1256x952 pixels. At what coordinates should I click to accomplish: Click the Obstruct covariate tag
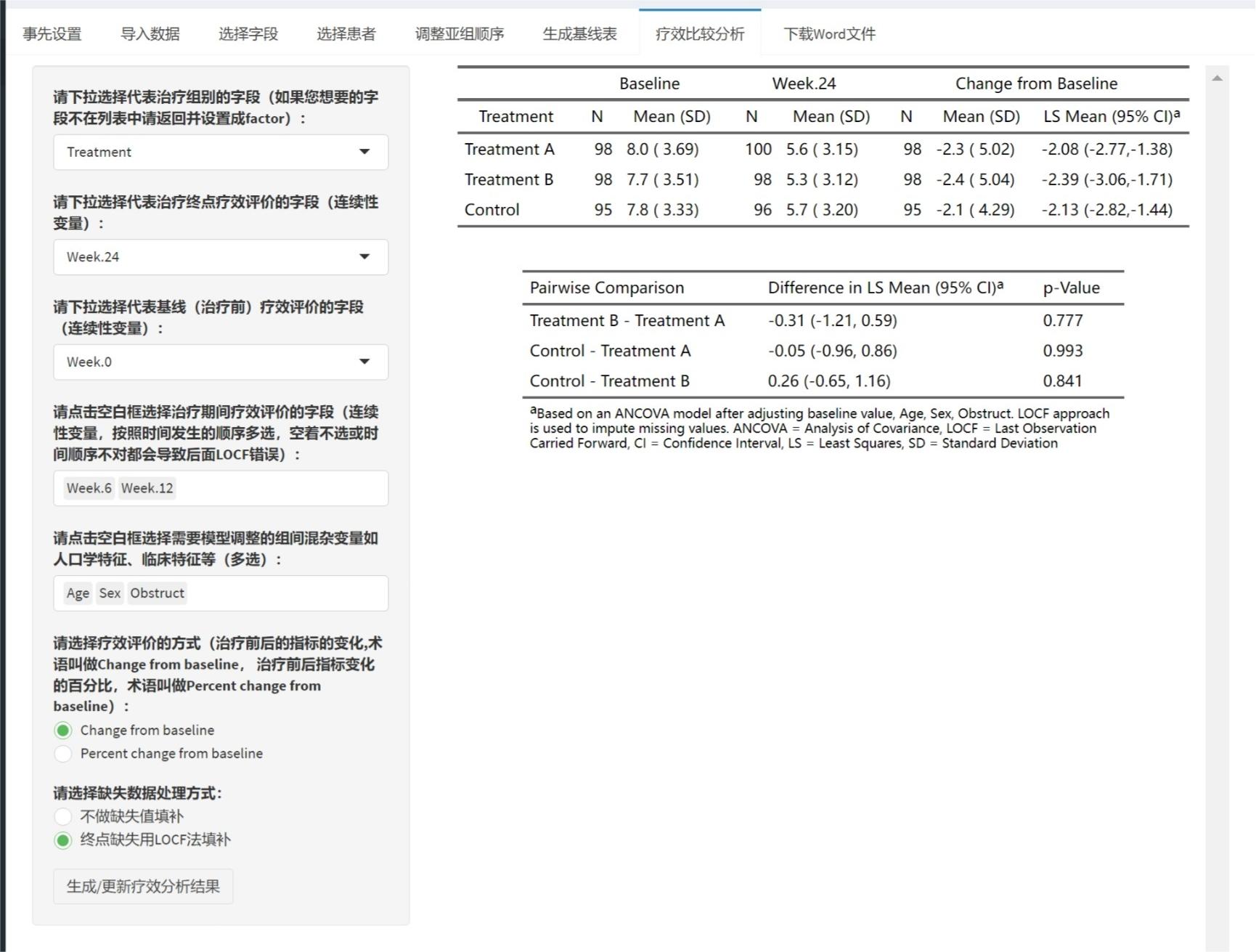click(x=158, y=593)
